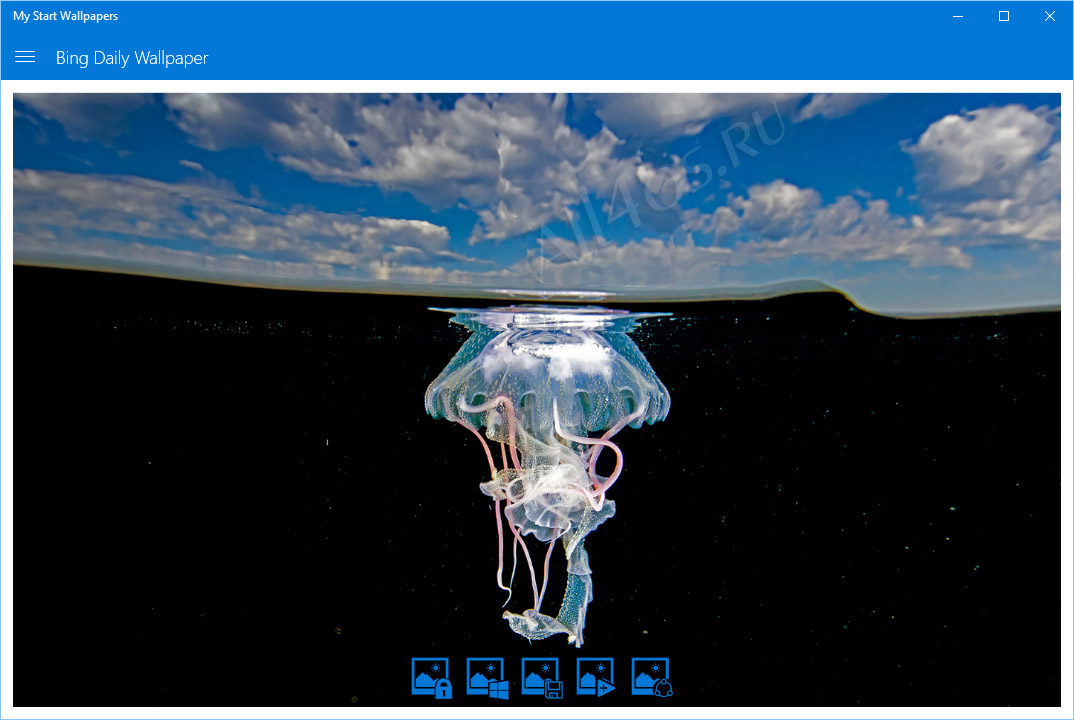Open the hamburger navigation menu
The image size is (1074, 720).
pos(25,57)
